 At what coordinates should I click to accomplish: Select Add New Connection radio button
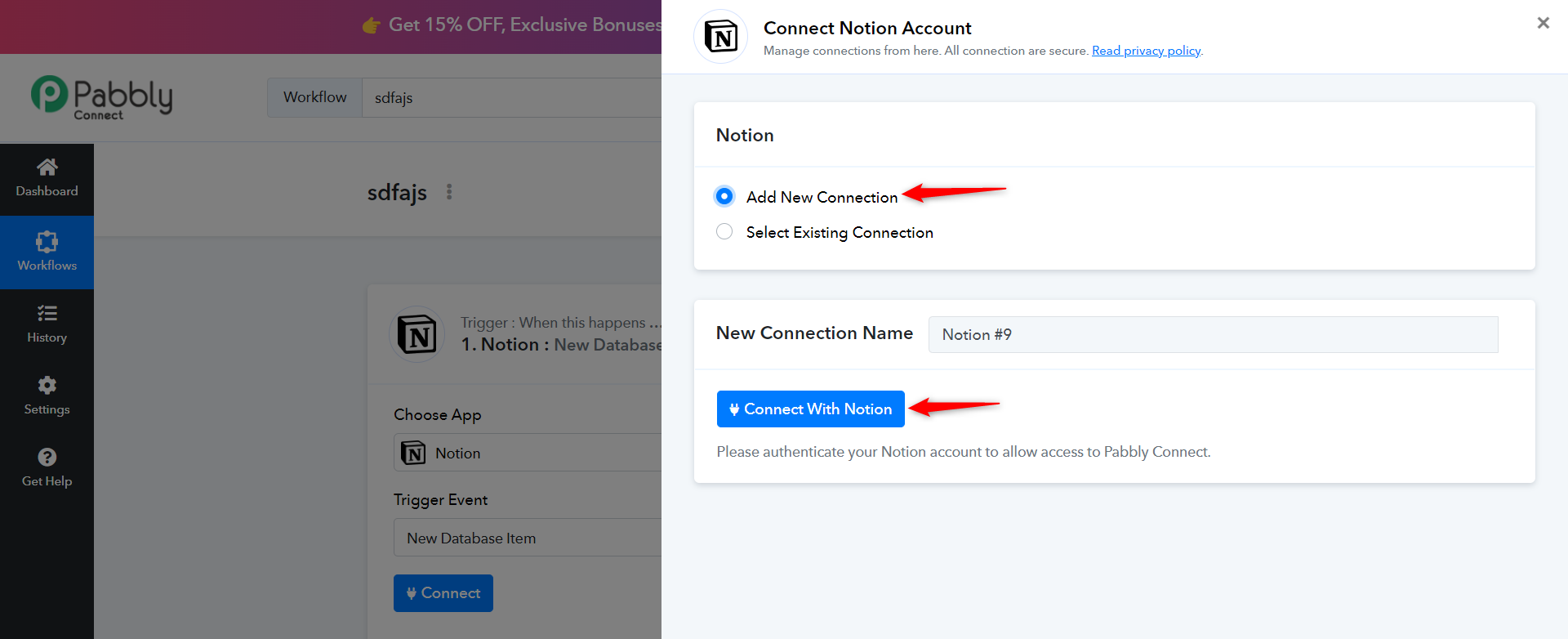pos(724,196)
